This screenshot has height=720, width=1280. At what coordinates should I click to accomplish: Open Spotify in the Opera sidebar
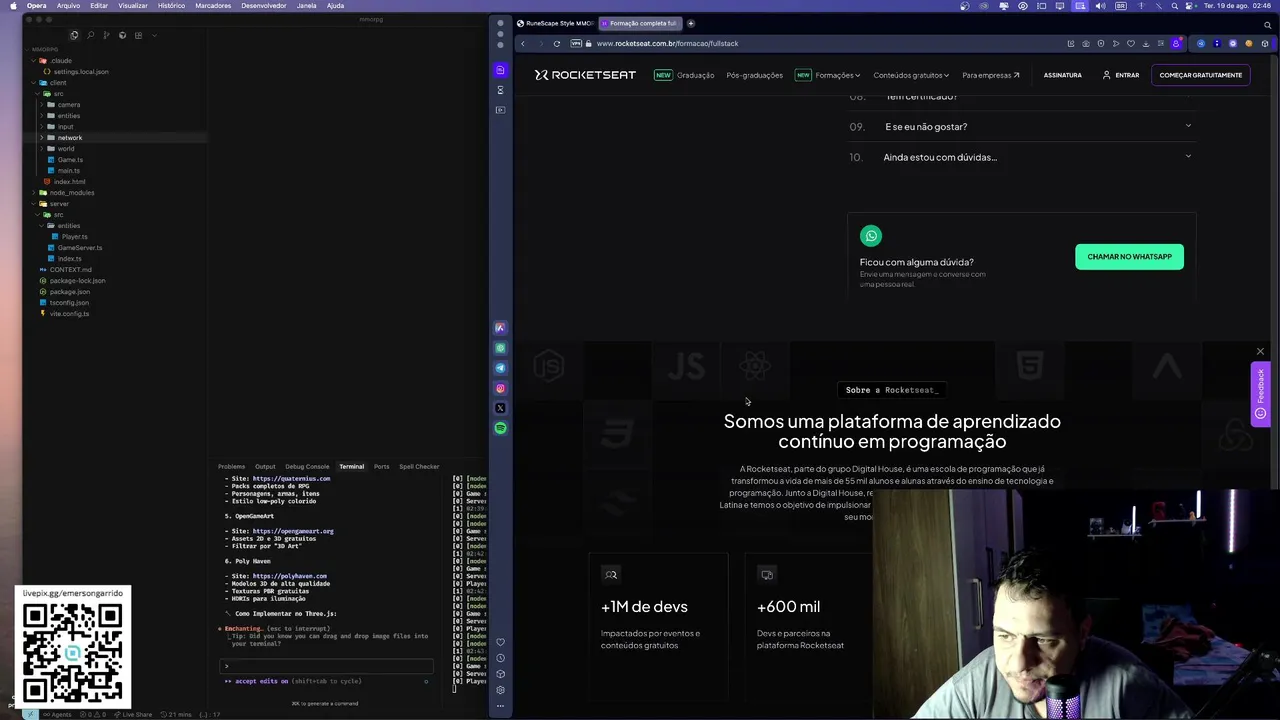click(x=501, y=428)
